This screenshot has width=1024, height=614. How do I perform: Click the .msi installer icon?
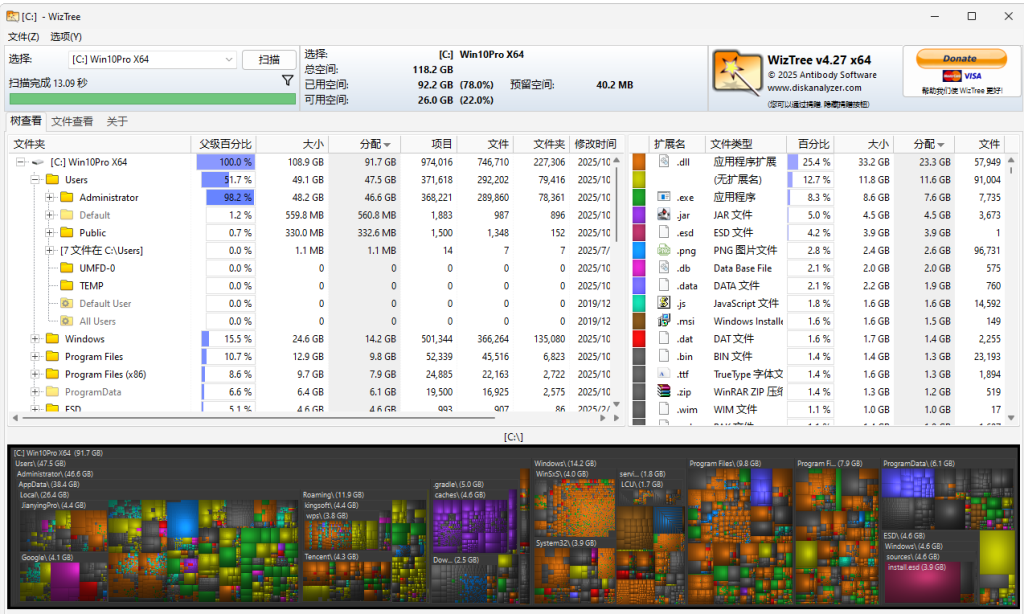click(x=663, y=321)
